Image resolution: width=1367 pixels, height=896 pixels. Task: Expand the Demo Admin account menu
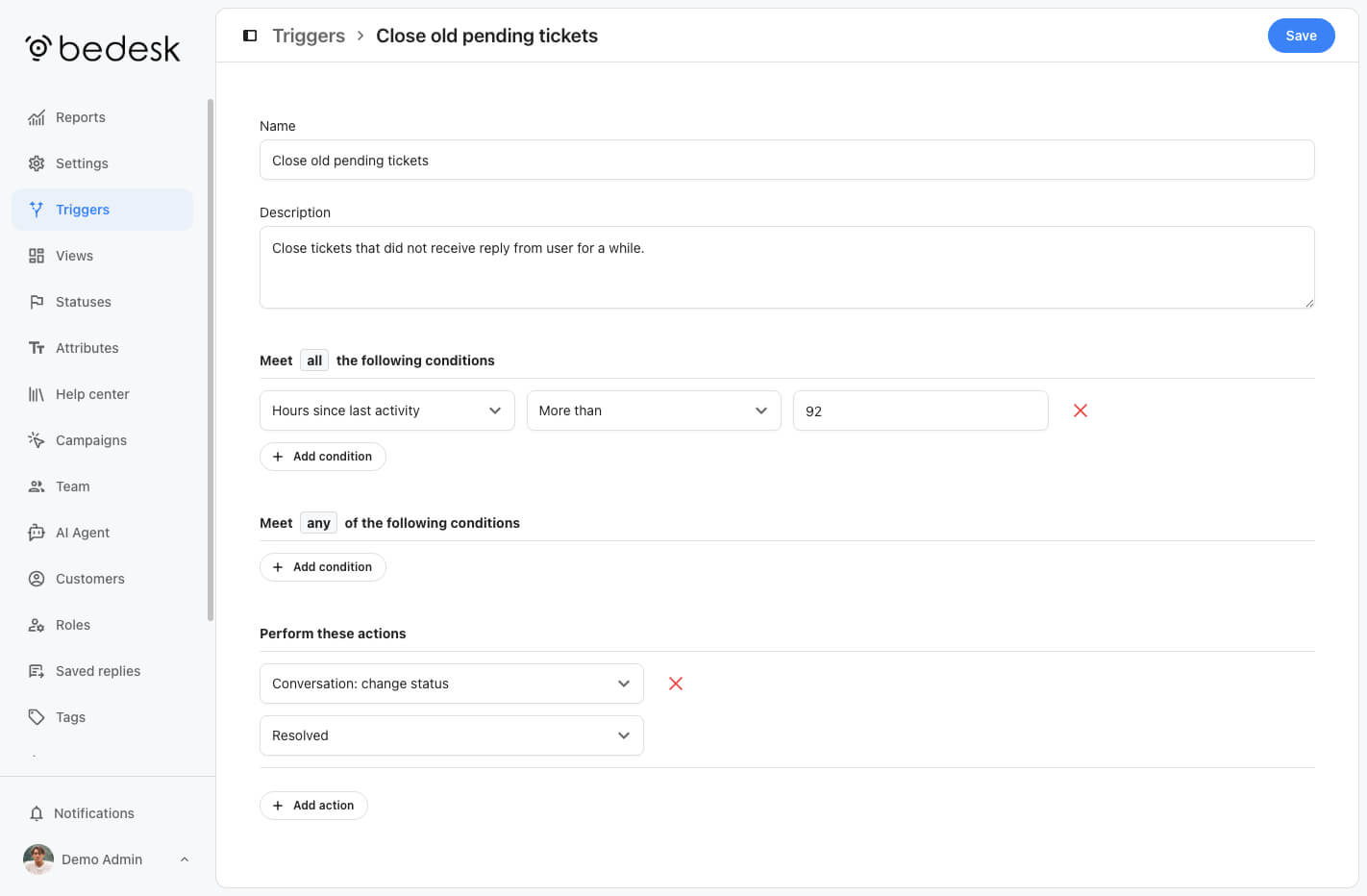[185, 859]
